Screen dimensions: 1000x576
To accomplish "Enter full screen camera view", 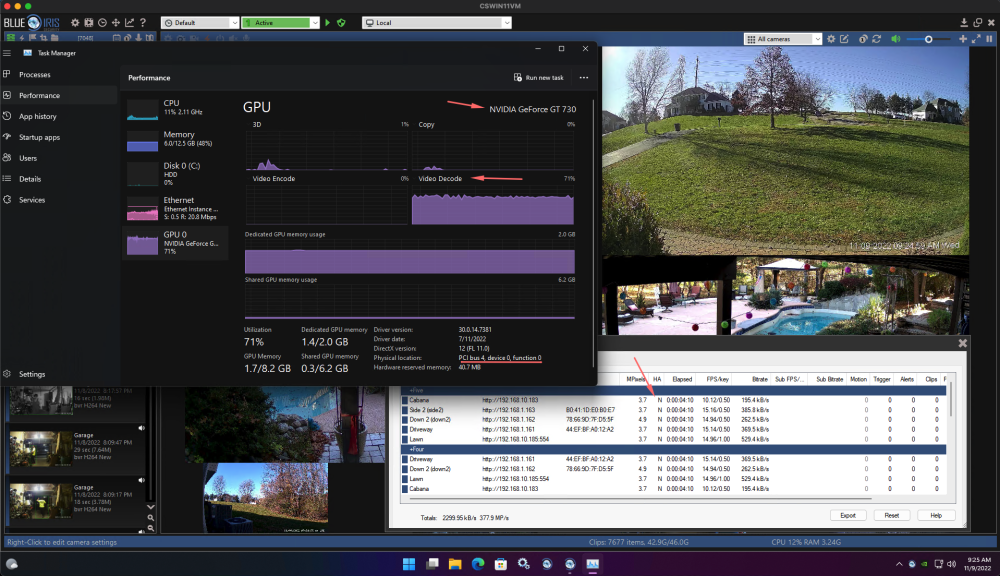I will point(976,39).
